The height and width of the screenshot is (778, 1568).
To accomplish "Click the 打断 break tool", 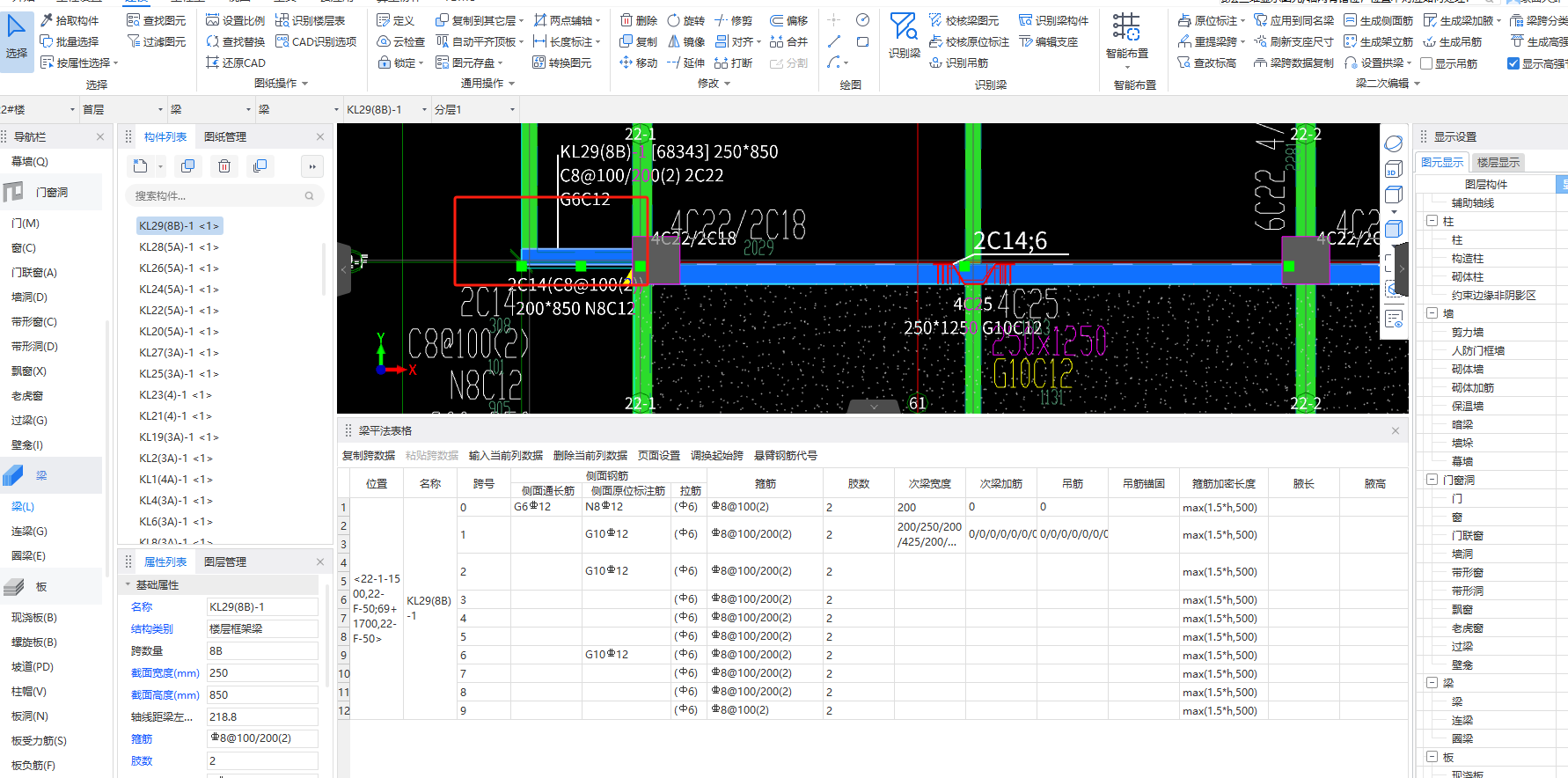I will click(733, 62).
